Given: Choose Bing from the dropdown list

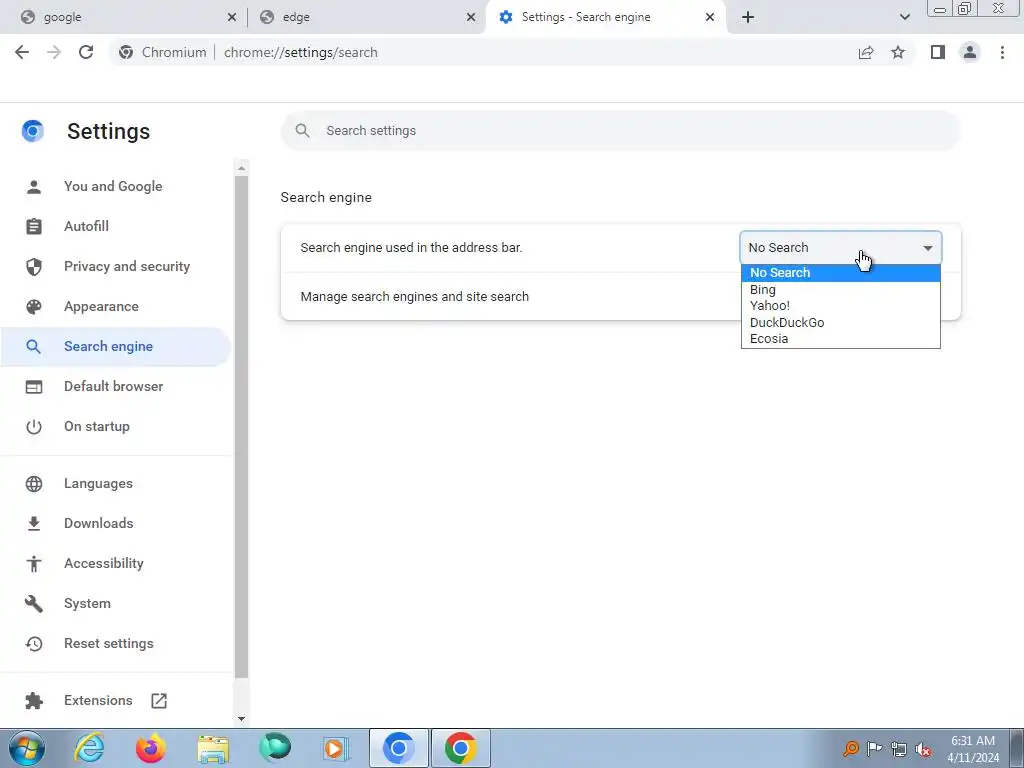Looking at the screenshot, I should tap(840, 289).
